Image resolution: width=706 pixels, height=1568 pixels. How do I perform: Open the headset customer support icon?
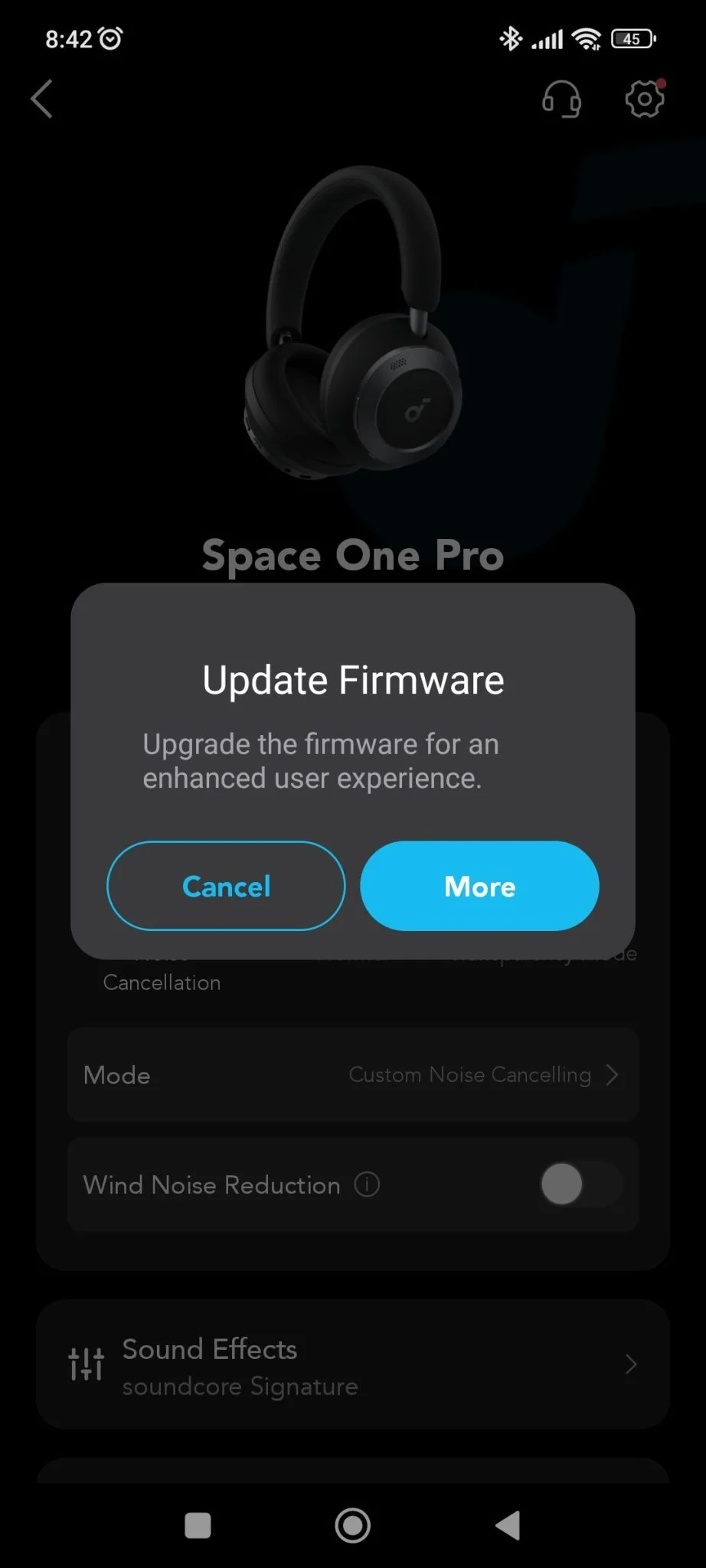pyautogui.click(x=561, y=99)
